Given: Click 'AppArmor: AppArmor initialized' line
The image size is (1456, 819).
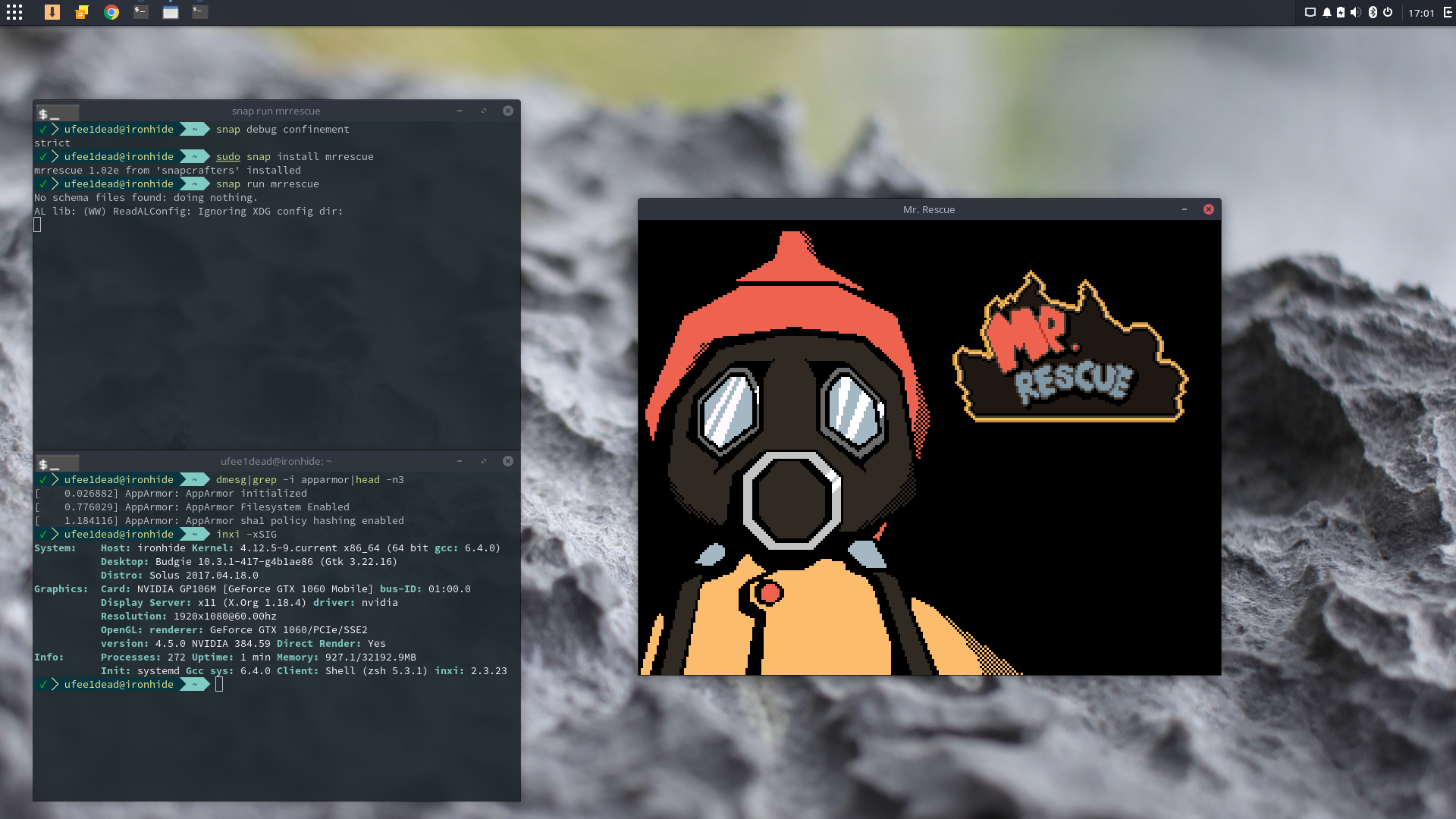Looking at the screenshot, I should pyautogui.click(x=171, y=494).
